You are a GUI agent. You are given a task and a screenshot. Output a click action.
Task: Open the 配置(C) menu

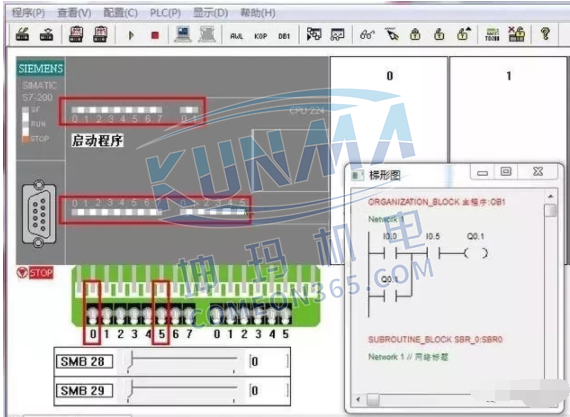pyautogui.click(x=120, y=13)
